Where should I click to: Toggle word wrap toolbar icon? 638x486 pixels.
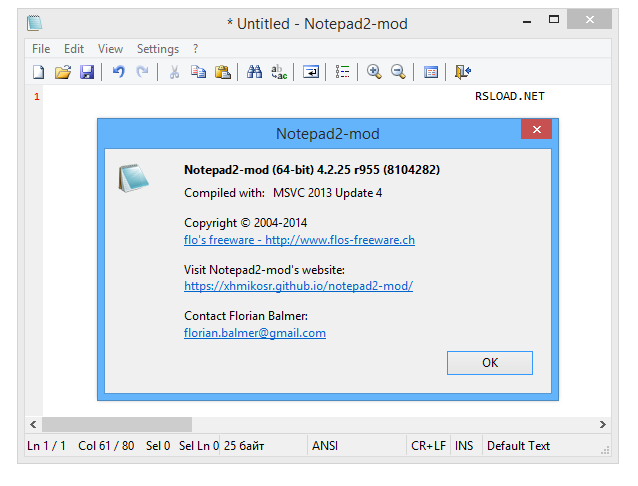tap(311, 72)
